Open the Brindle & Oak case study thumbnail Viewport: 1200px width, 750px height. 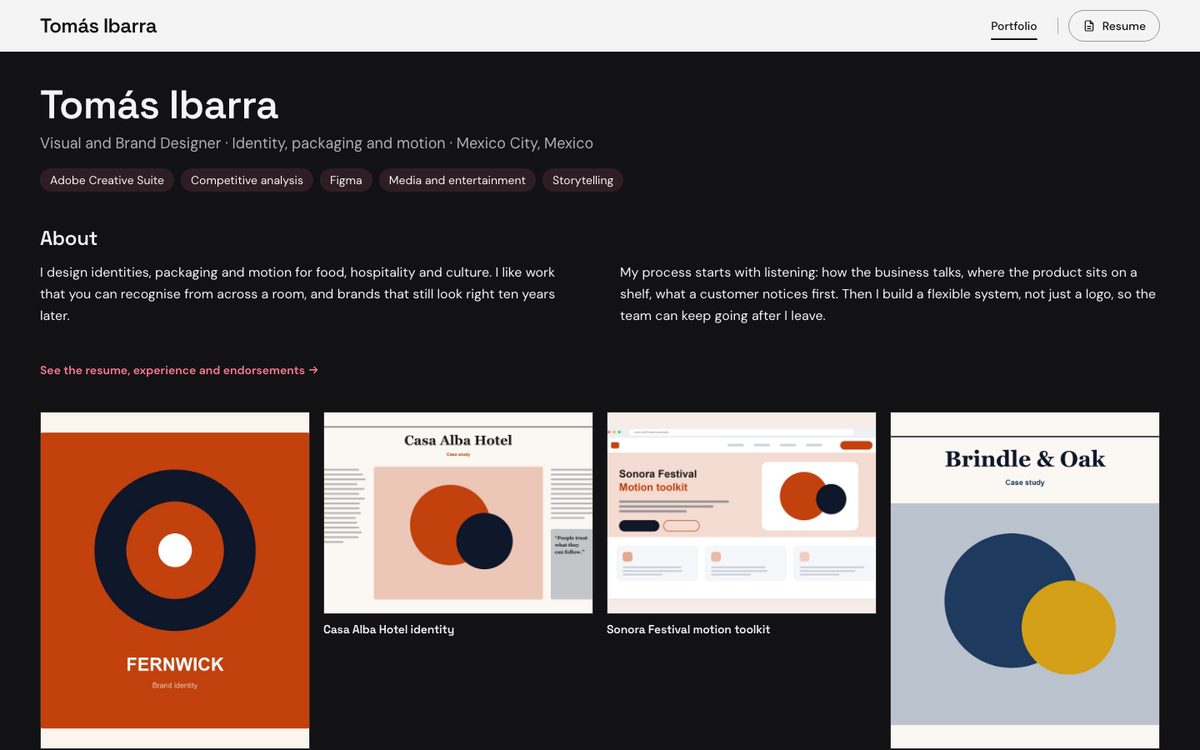(x=1025, y=580)
